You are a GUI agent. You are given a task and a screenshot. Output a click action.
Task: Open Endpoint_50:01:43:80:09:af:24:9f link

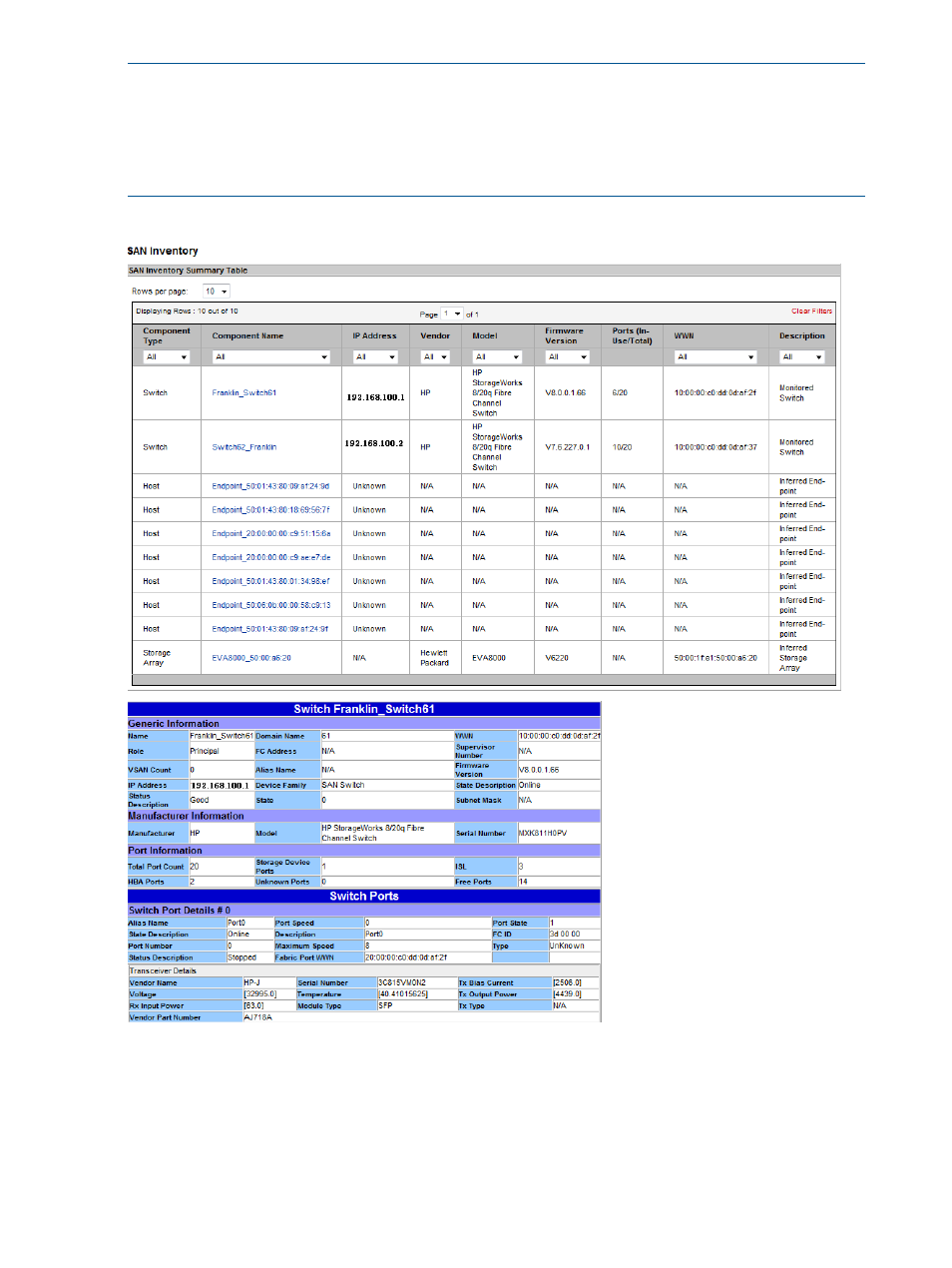click(270, 629)
